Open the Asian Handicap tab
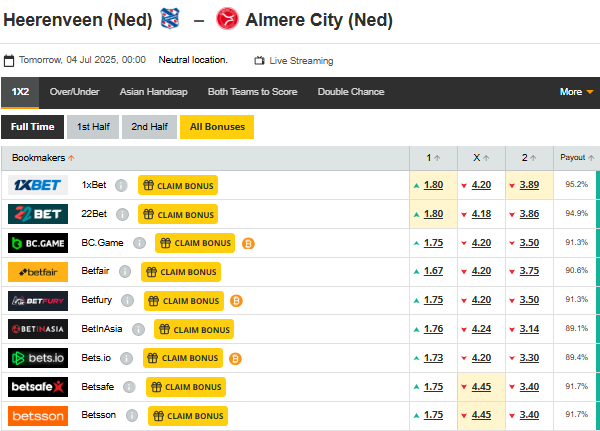This screenshot has width=600, height=431. 153,92
